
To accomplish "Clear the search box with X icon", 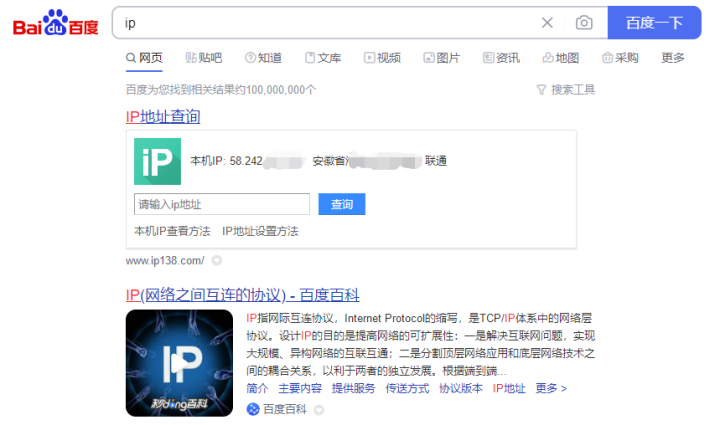I will click(547, 22).
